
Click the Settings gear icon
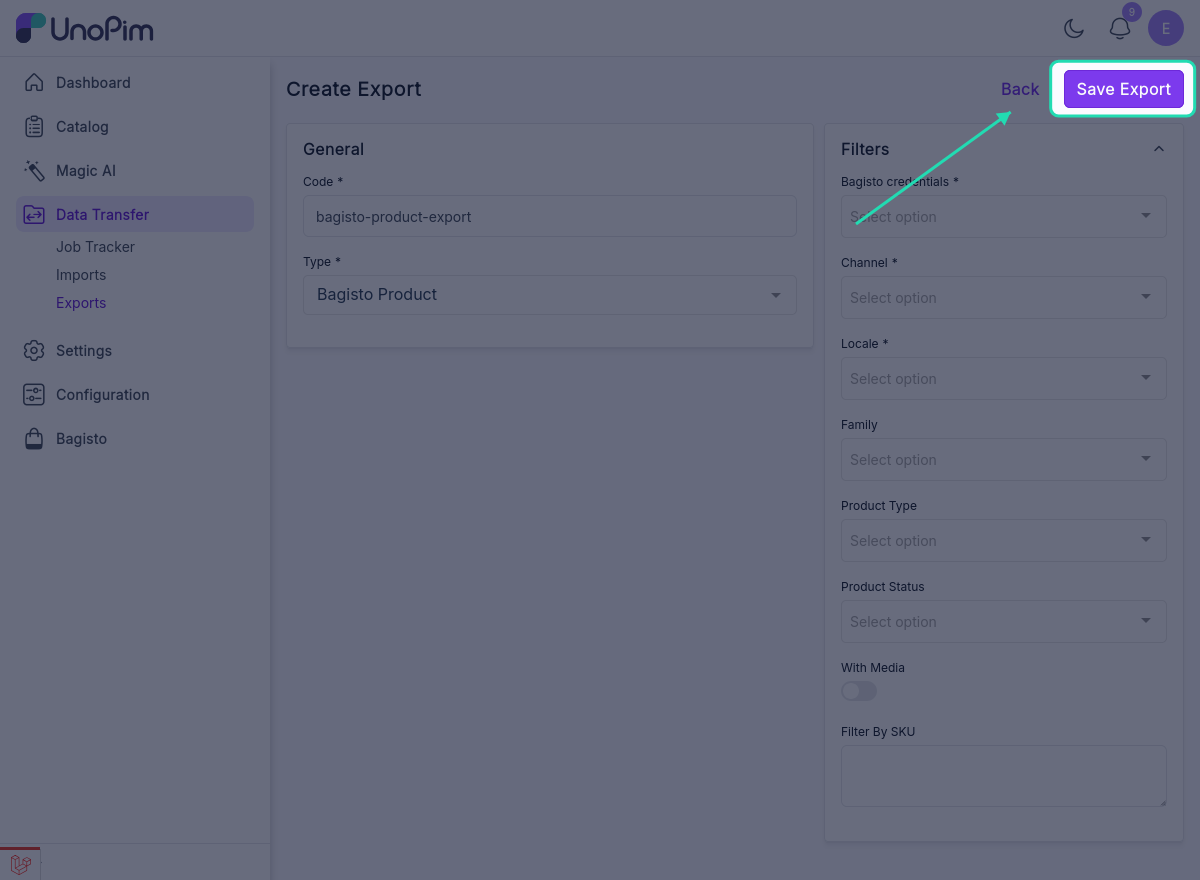click(x=34, y=351)
